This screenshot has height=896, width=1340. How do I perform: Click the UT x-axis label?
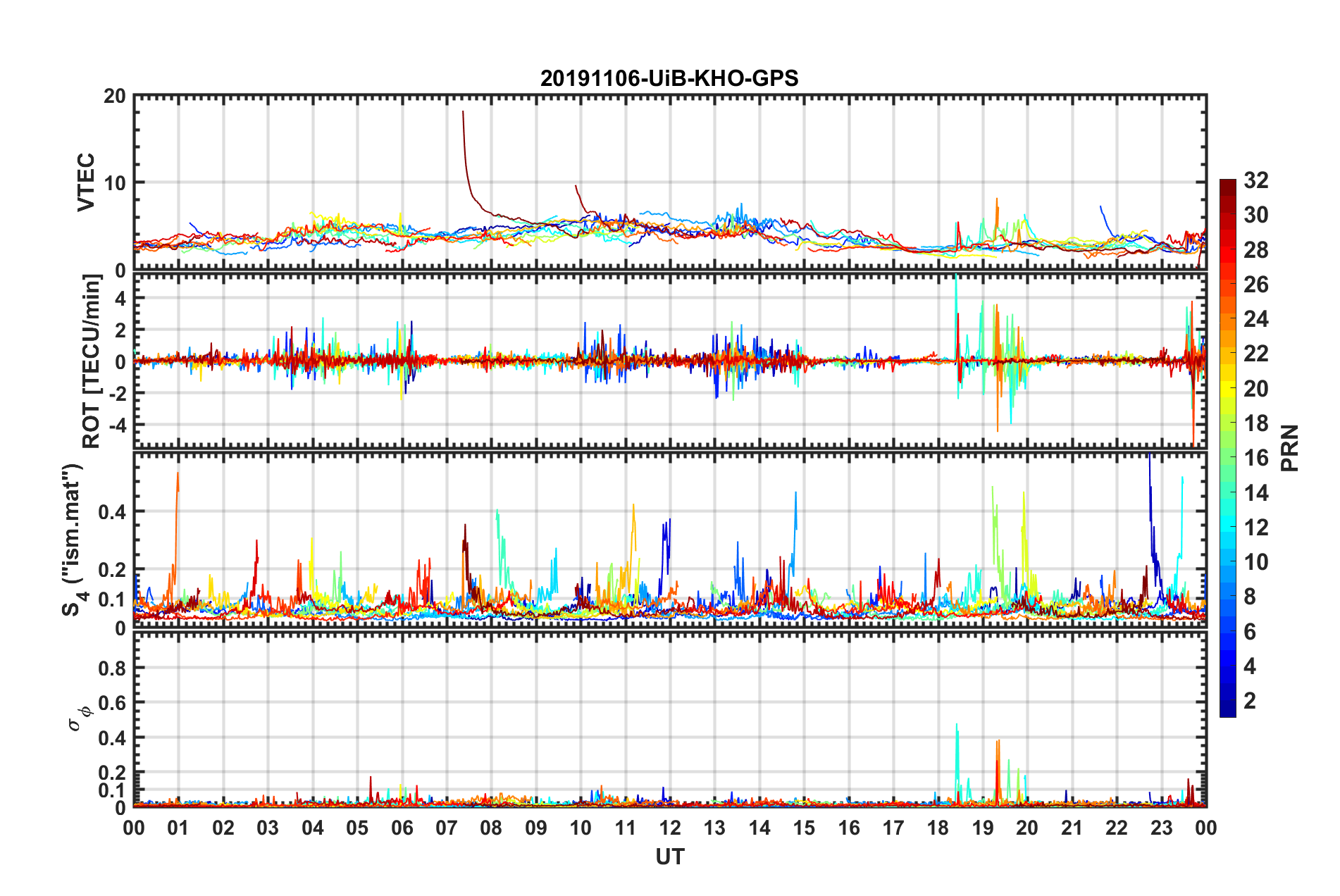[x=670, y=857]
